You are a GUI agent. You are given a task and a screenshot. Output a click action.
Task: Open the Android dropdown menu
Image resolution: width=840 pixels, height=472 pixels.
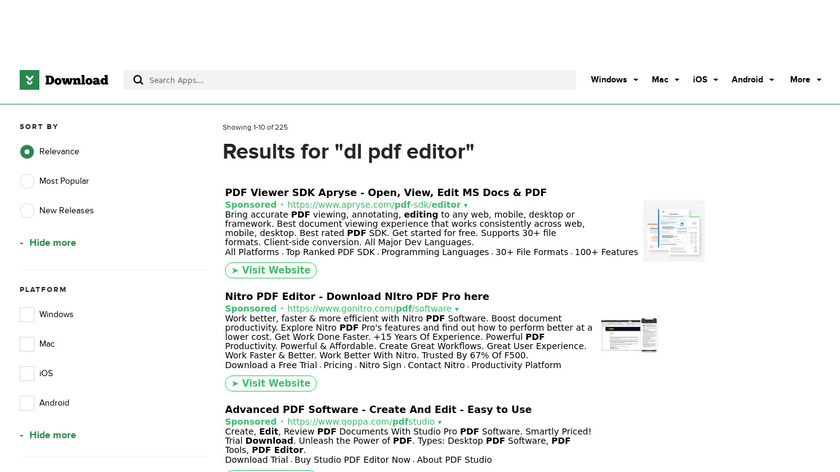(753, 79)
